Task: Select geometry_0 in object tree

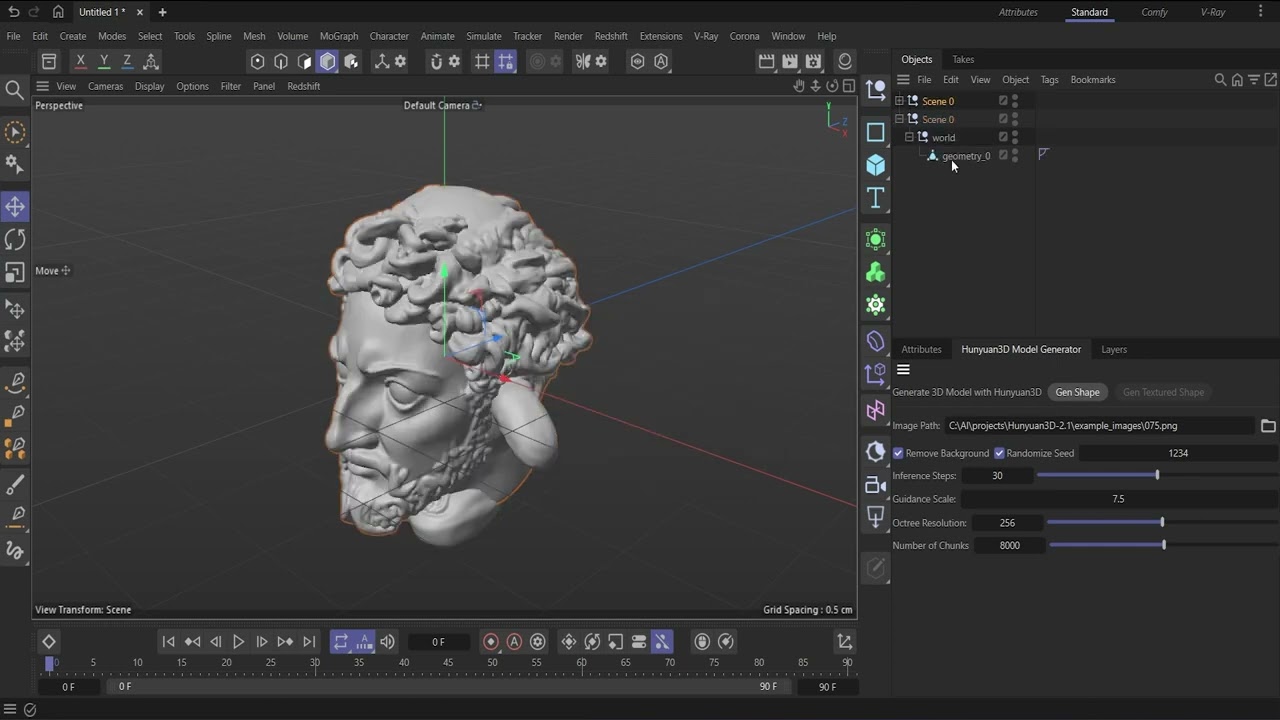Action: point(966,156)
